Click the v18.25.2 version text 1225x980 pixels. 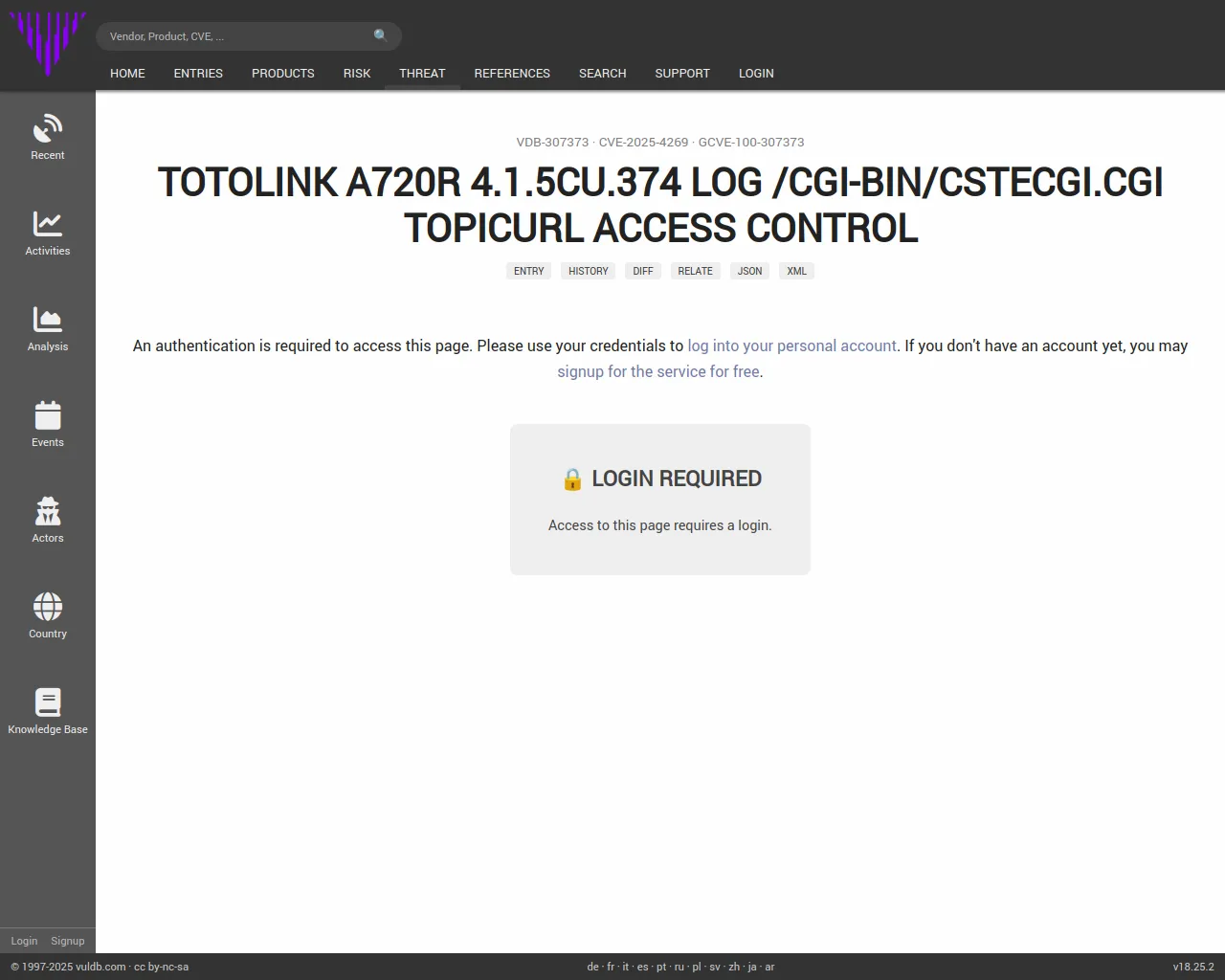point(1193,967)
